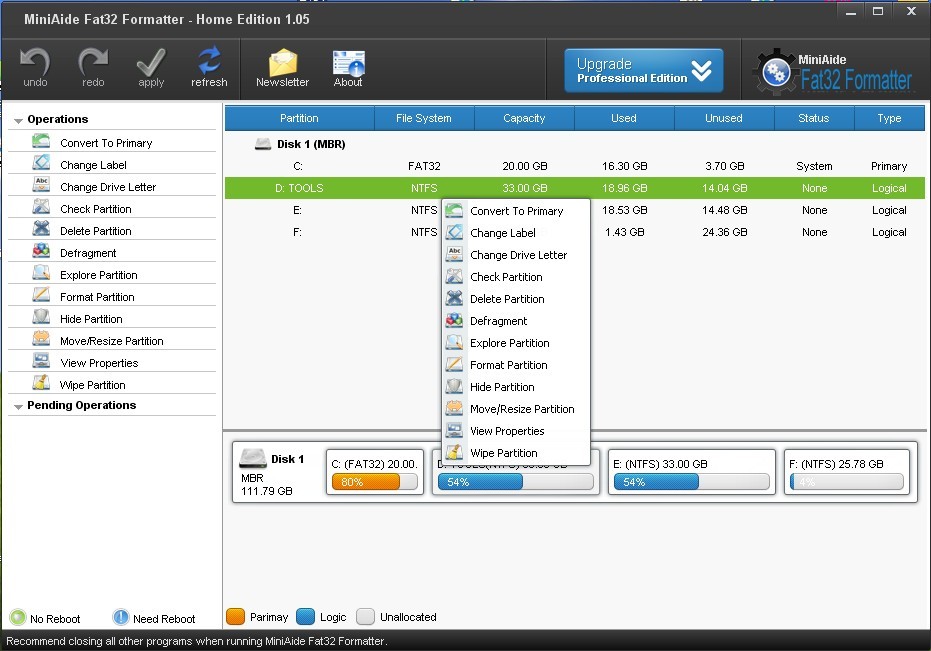This screenshot has width=931, height=651.
Task: Click the Unallocated legend swatch
Action: point(365,617)
